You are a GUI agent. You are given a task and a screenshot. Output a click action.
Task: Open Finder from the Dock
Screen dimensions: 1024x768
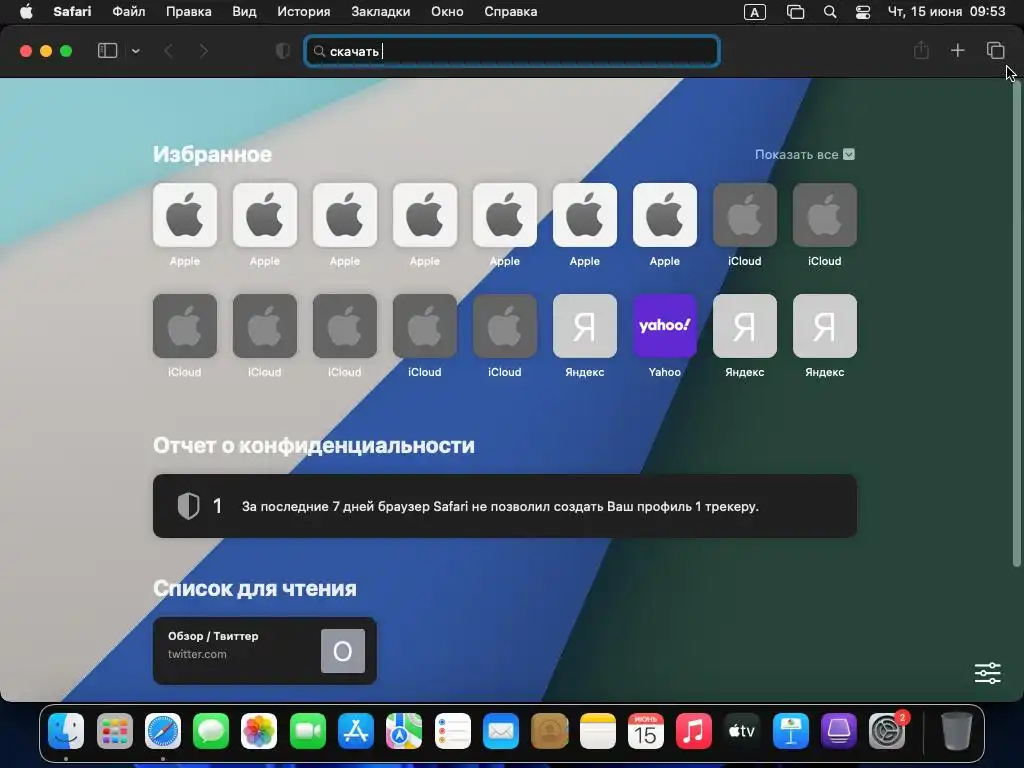click(66, 731)
